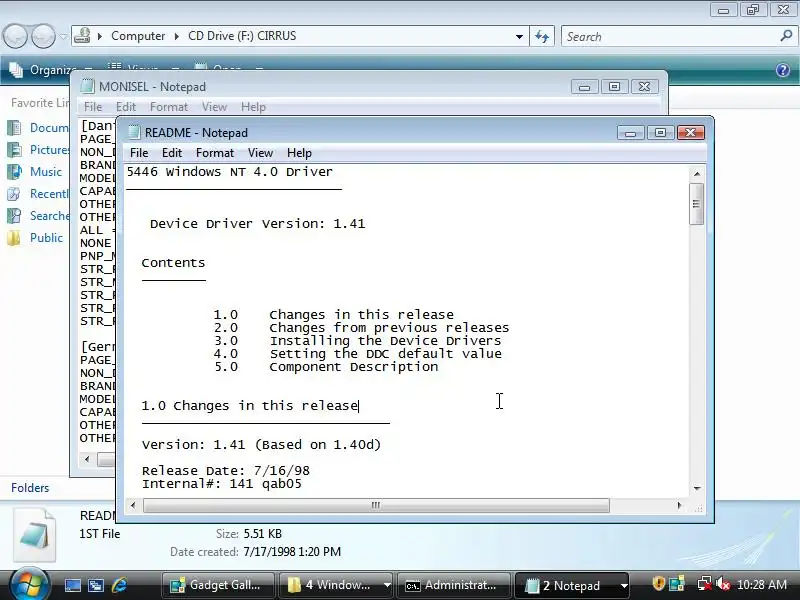Open recent pages dropdown arrow in Explorer

point(63,36)
